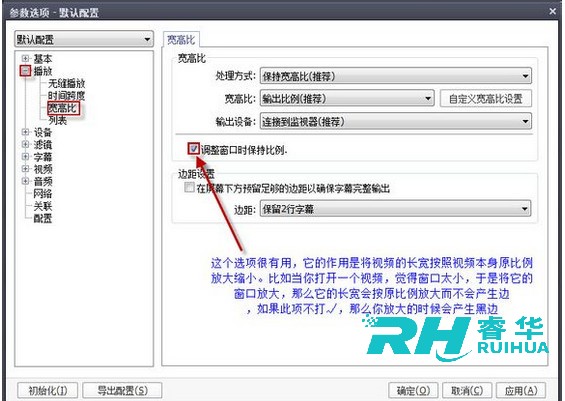Screen dimensions: 565x401
Task: Click the 初始化(I) button
Action: tap(48, 390)
